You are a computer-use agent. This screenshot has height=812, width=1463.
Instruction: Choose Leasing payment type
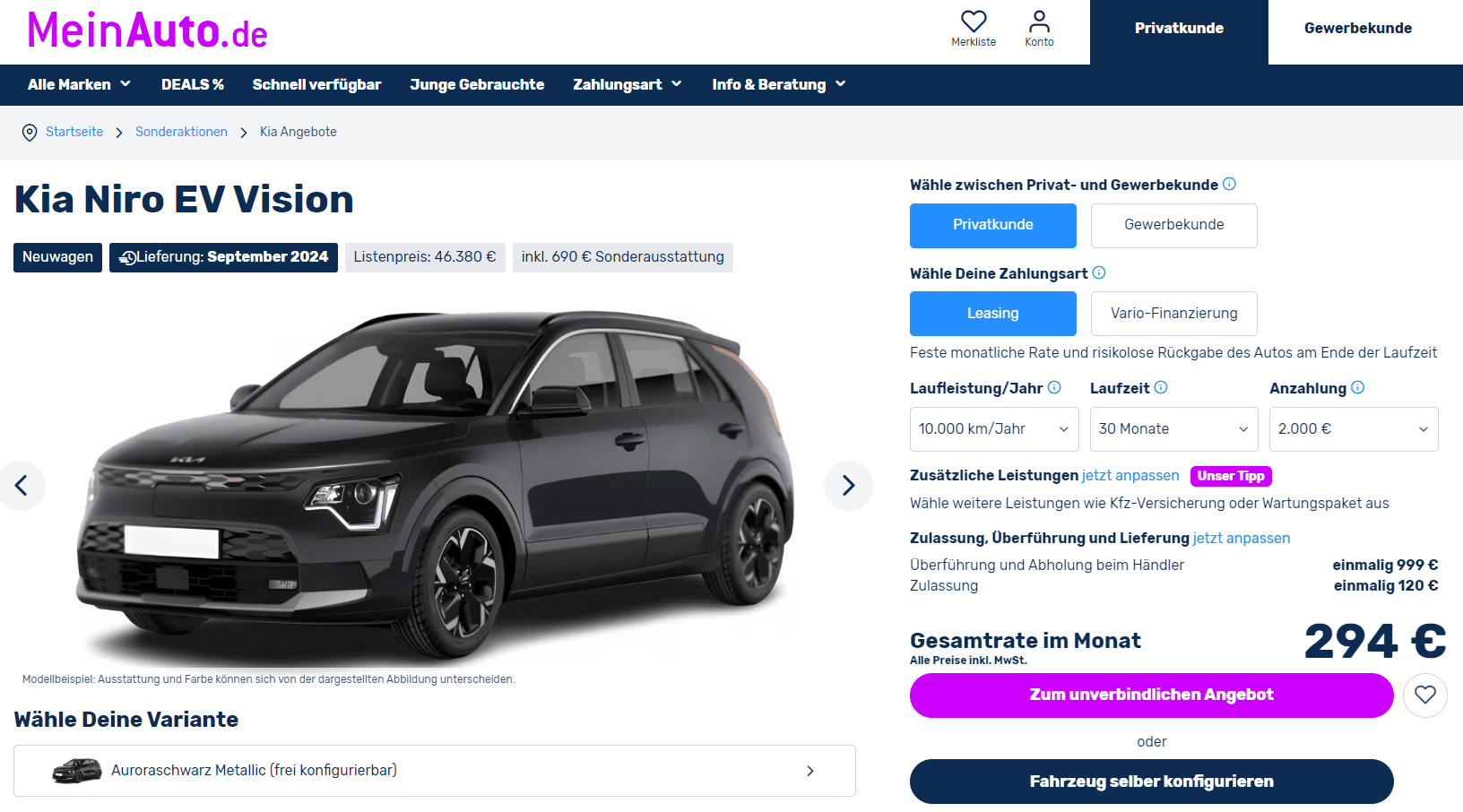click(x=993, y=314)
